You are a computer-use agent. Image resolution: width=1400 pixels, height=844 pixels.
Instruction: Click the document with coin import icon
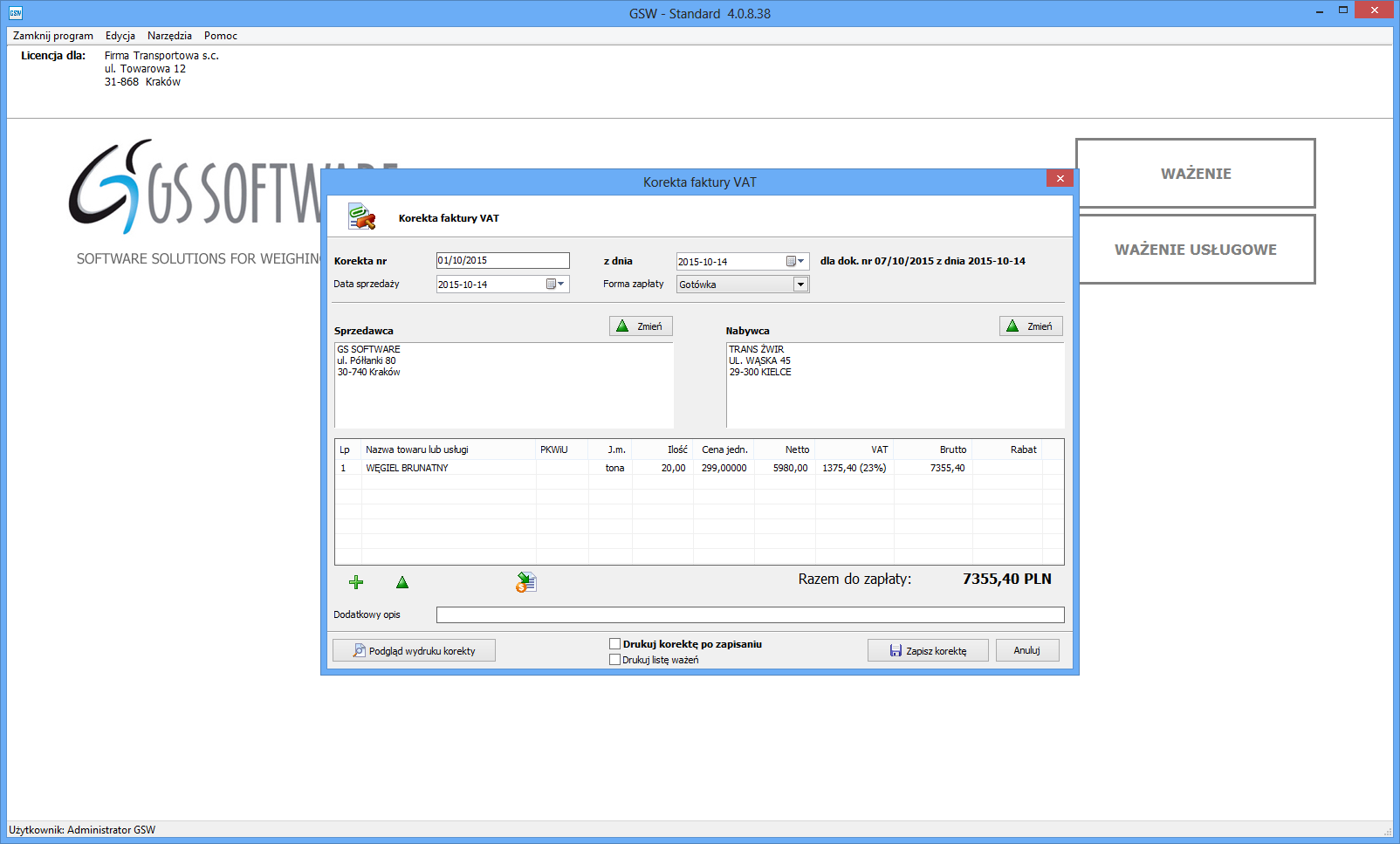coord(525,582)
